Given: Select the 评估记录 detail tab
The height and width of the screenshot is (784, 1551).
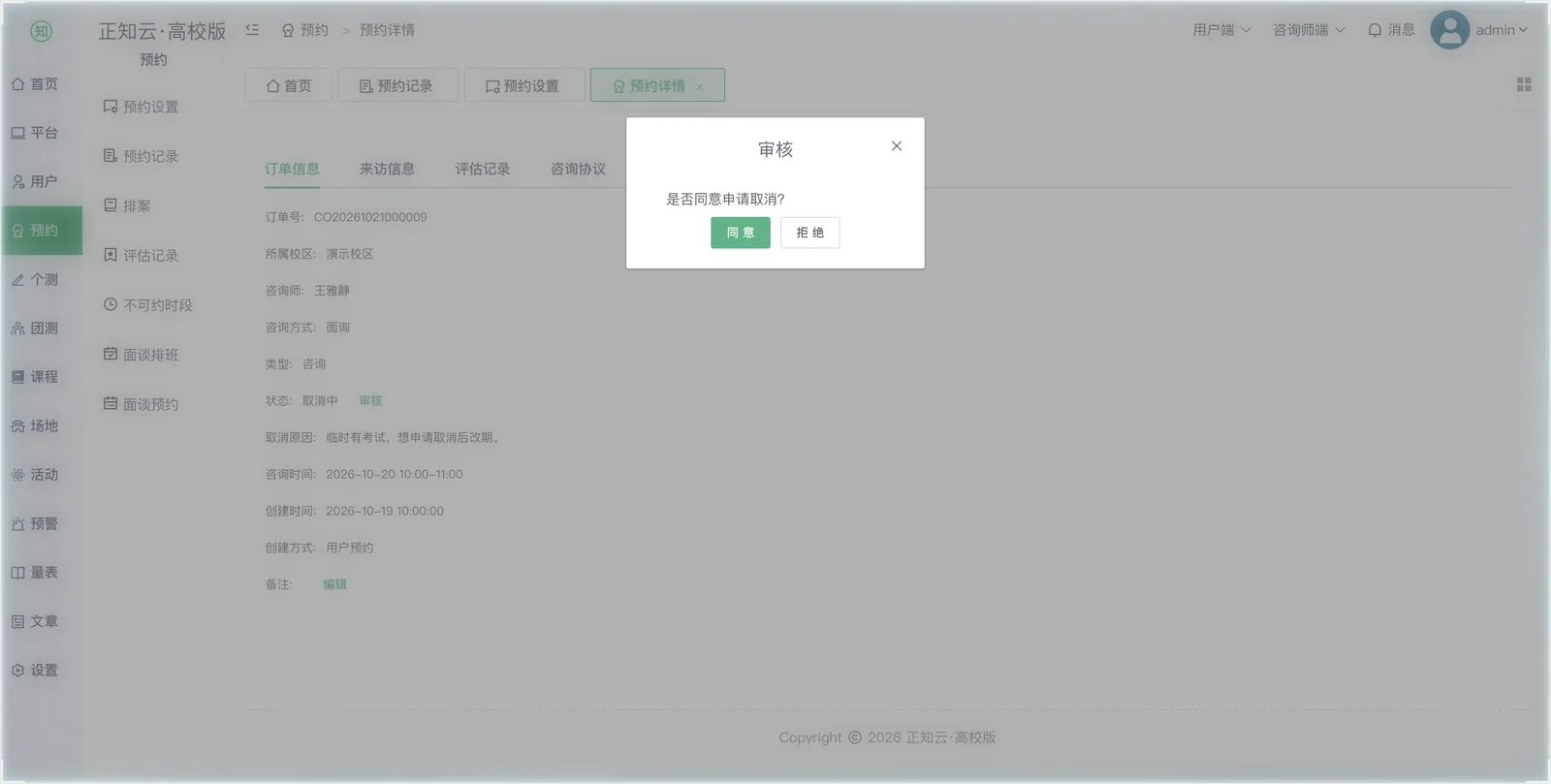Looking at the screenshot, I should (483, 169).
